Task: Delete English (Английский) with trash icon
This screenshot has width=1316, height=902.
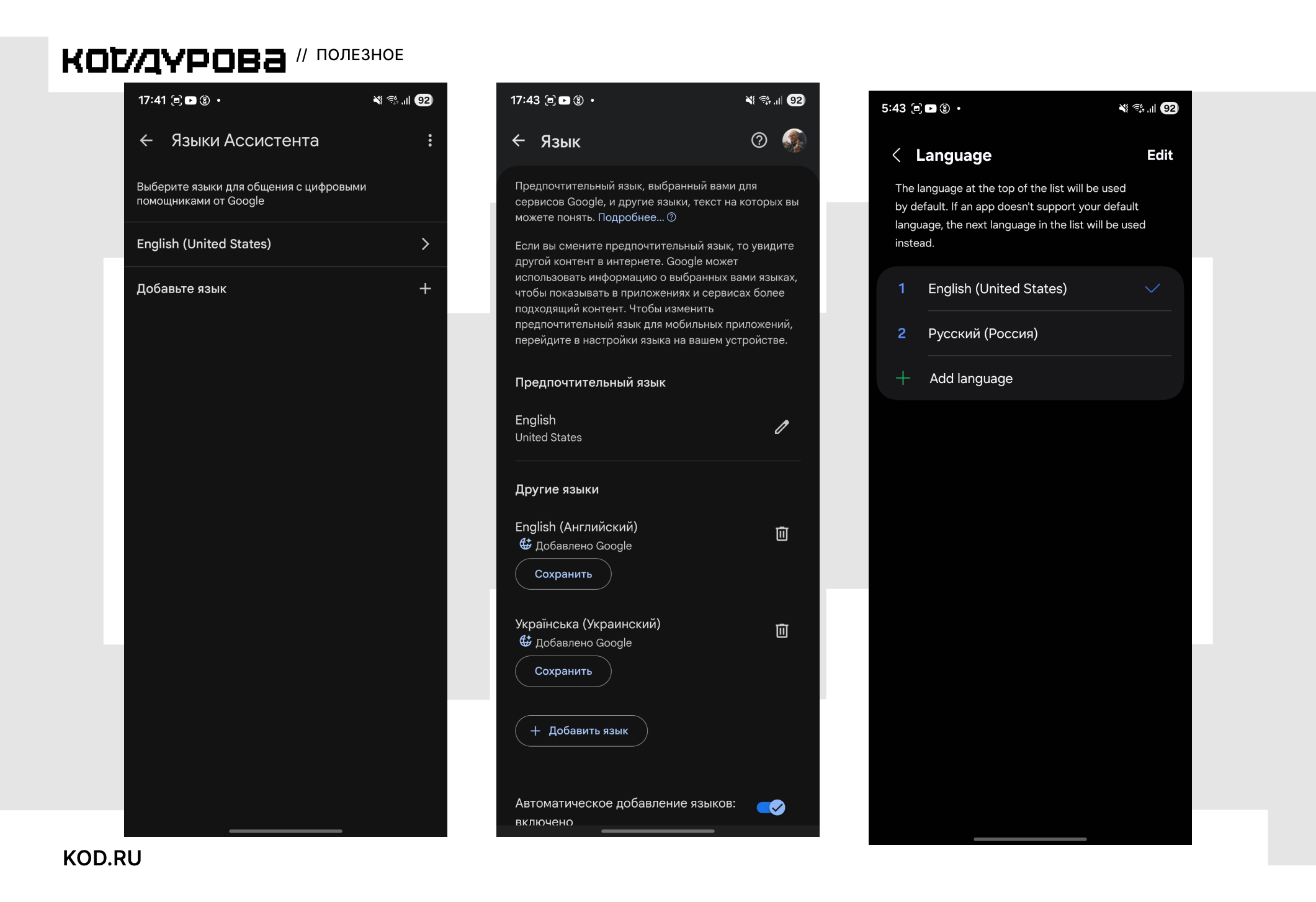Action: point(782,534)
